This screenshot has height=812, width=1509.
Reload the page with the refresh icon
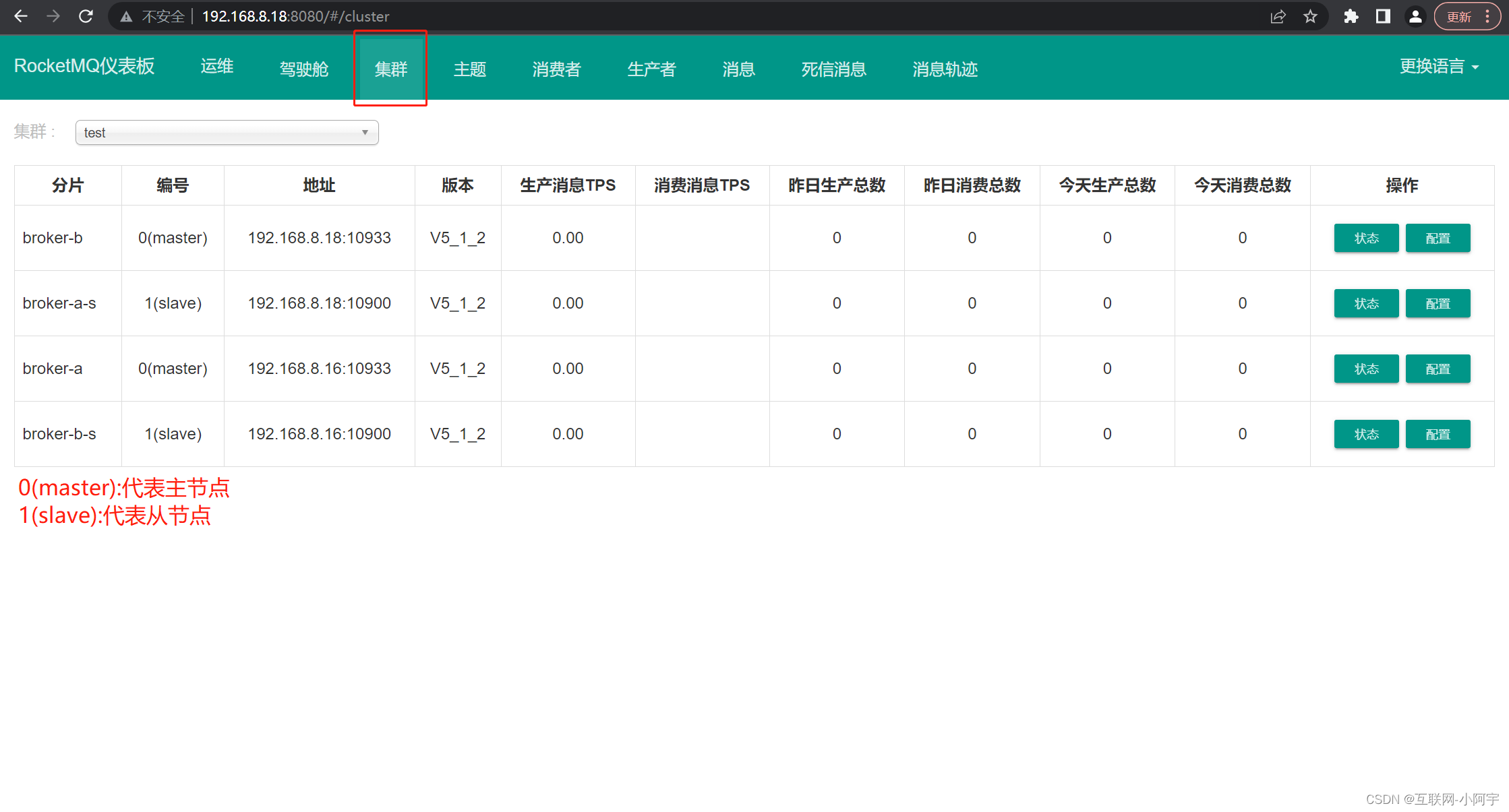click(x=86, y=16)
